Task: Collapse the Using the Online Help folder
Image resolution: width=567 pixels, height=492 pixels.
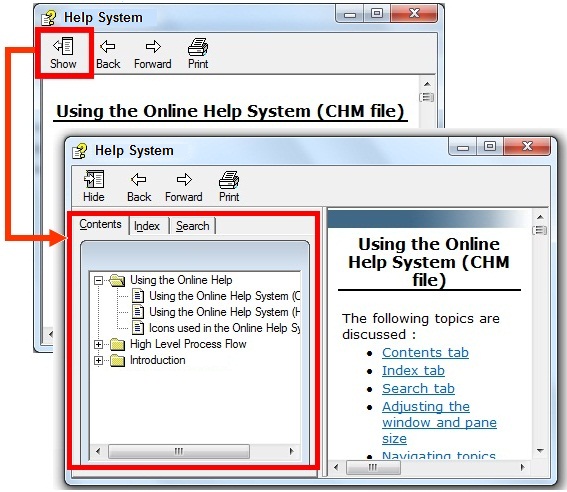Action: (98, 281)
